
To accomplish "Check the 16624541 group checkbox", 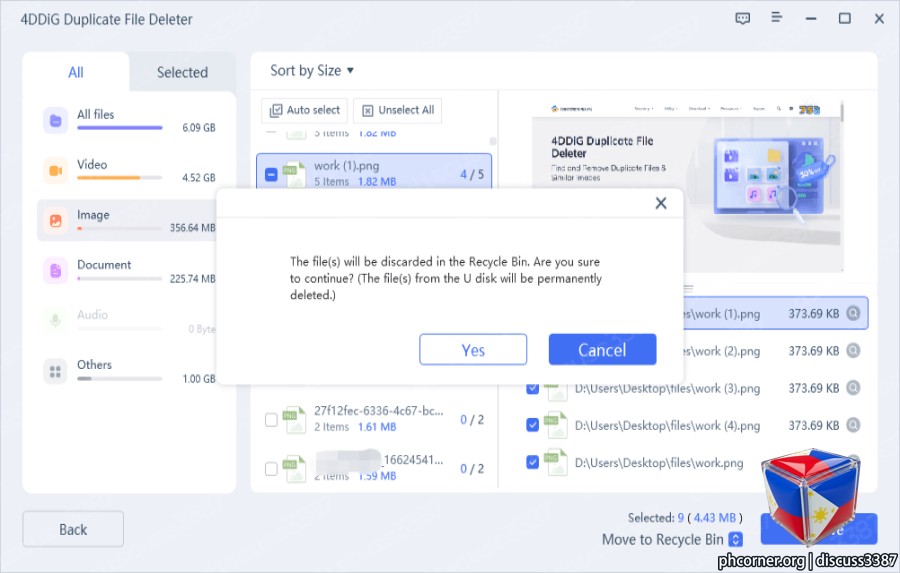I will click(x=271, y=469).
